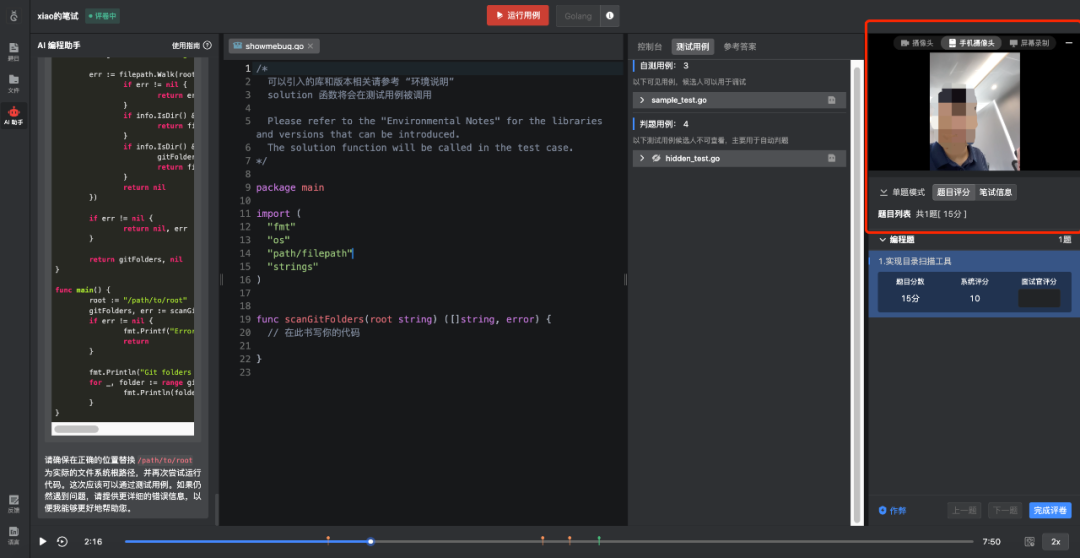Click the rewind replay icon
The width and height of the screenshot is (1080, 558).
63,541
